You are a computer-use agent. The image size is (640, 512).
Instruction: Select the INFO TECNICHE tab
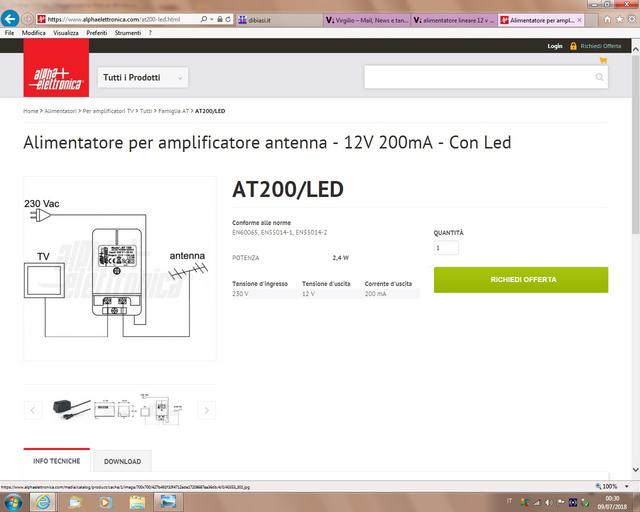[57, 461]
